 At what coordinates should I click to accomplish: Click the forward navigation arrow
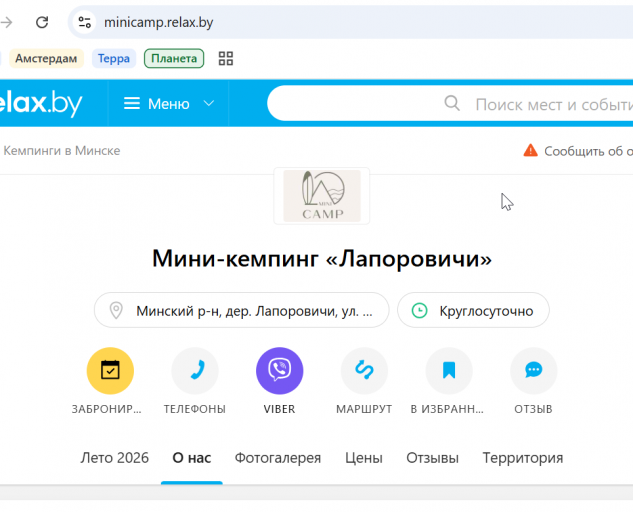(6, 22)
